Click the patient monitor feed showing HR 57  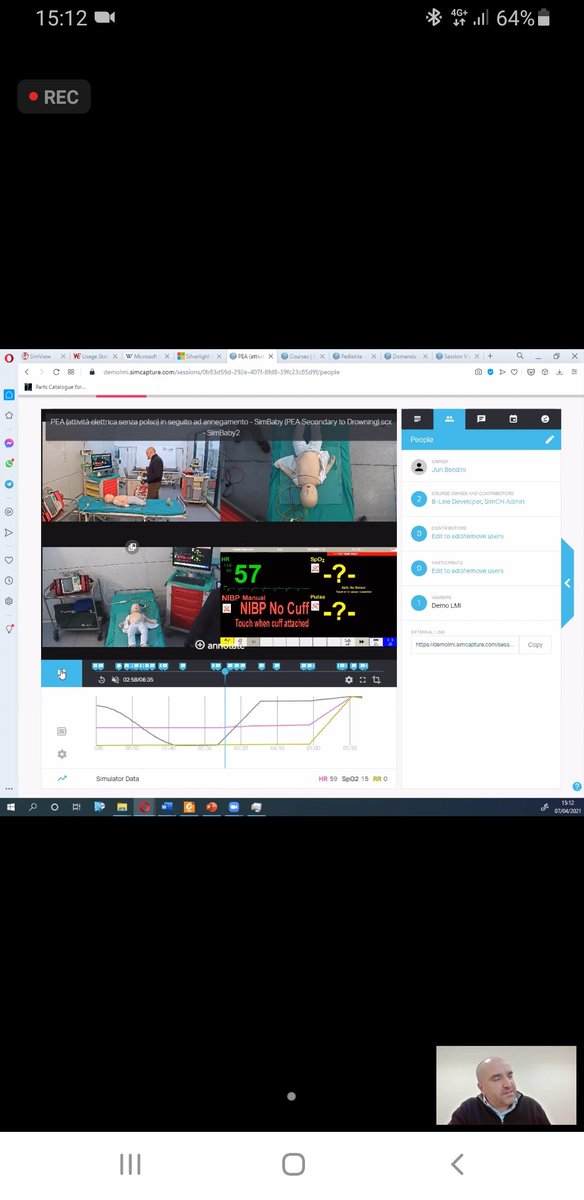[308, 596]
